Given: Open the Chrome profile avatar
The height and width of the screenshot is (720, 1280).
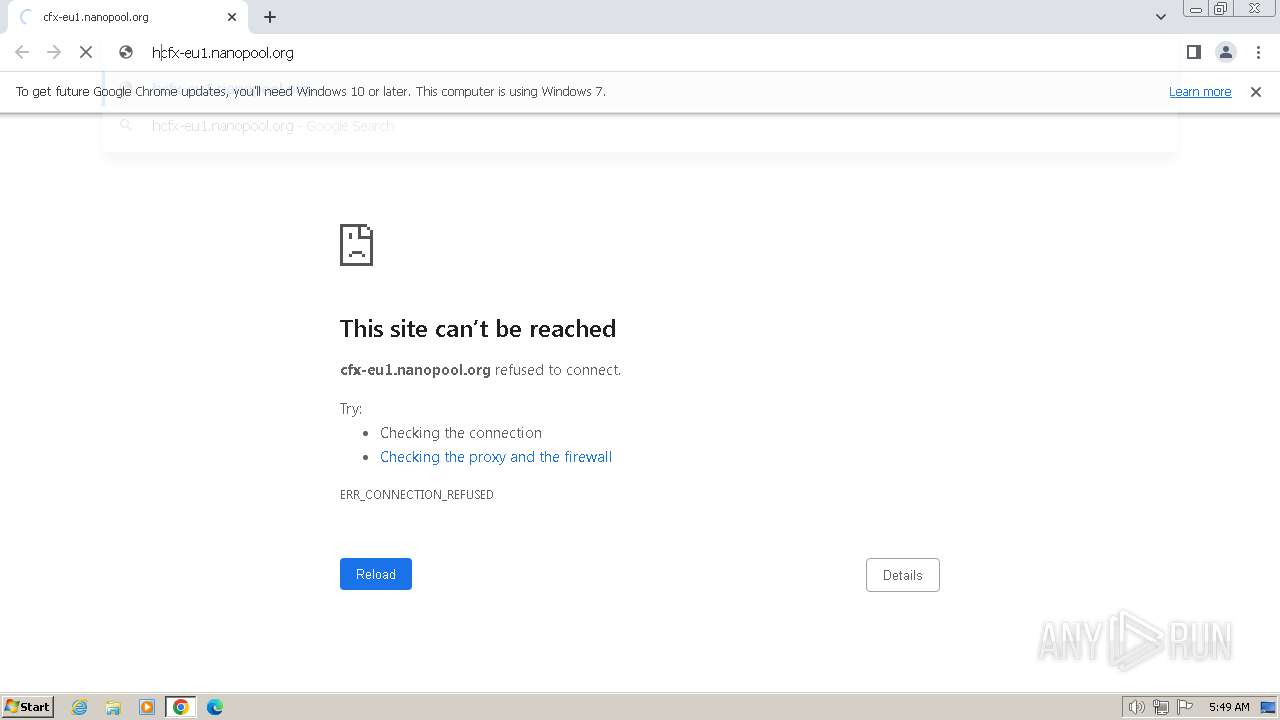Looking at the screenshot, I should pyautogui.click(x=1225, y=52).
